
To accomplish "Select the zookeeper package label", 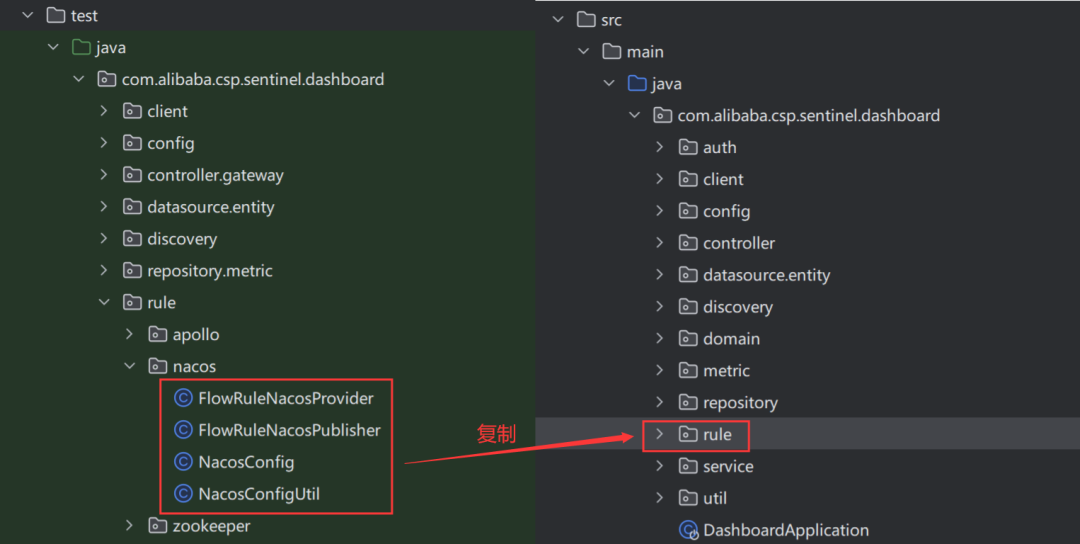I will tap(211, 526).
